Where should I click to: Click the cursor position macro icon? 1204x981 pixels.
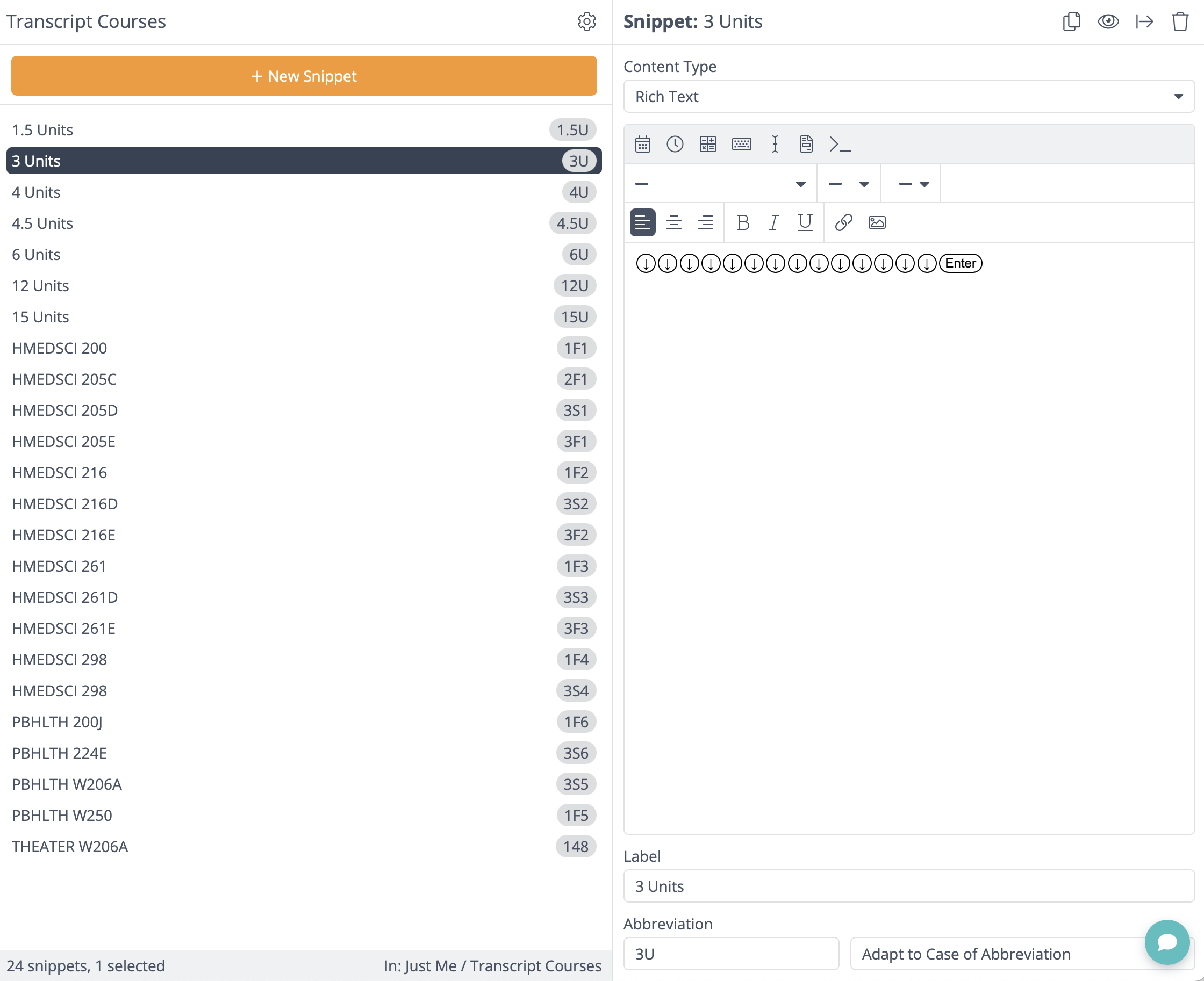tap(775, 144)
